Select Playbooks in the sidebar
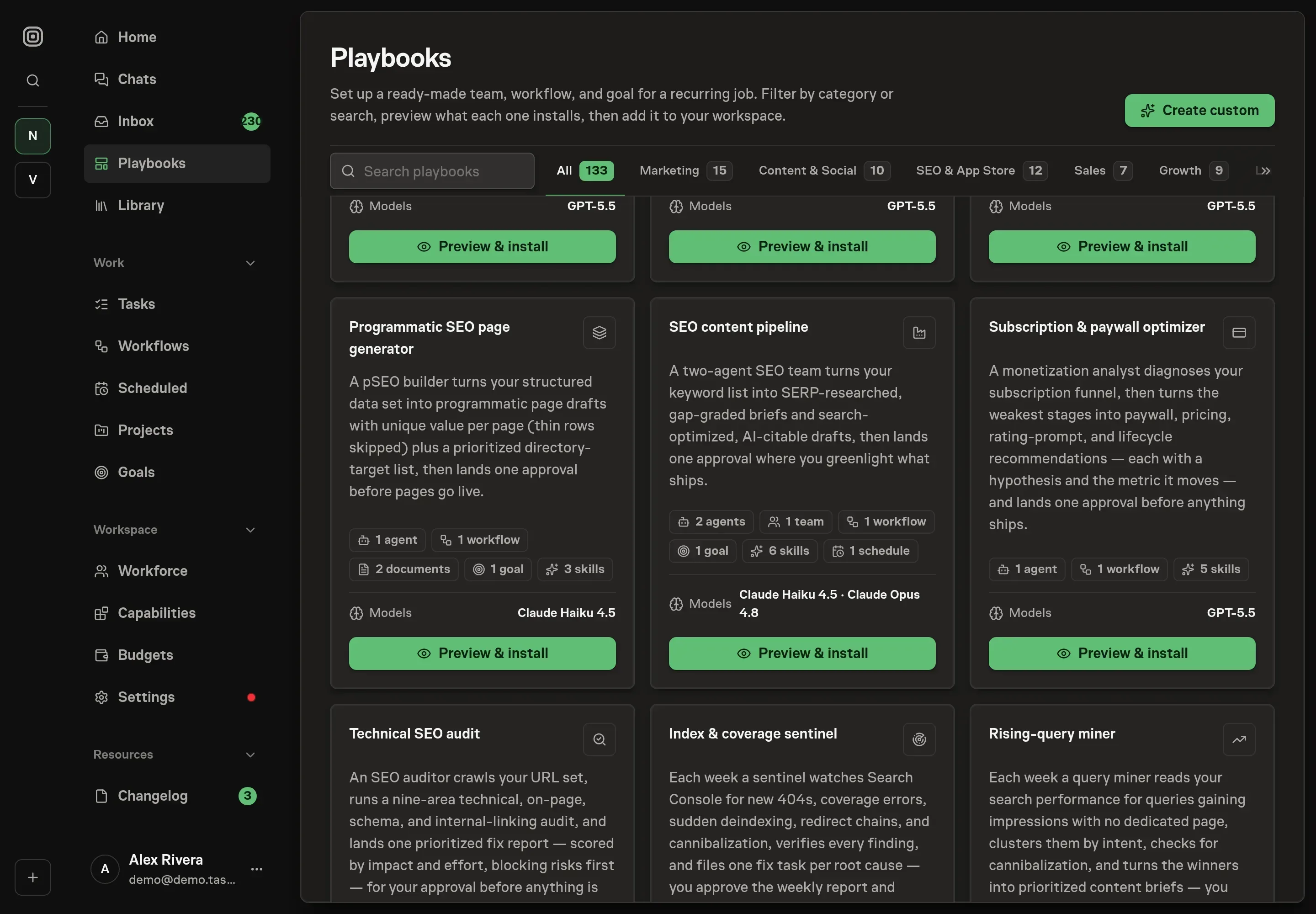Screen dimensions: 1316x914 coord(177,163)
